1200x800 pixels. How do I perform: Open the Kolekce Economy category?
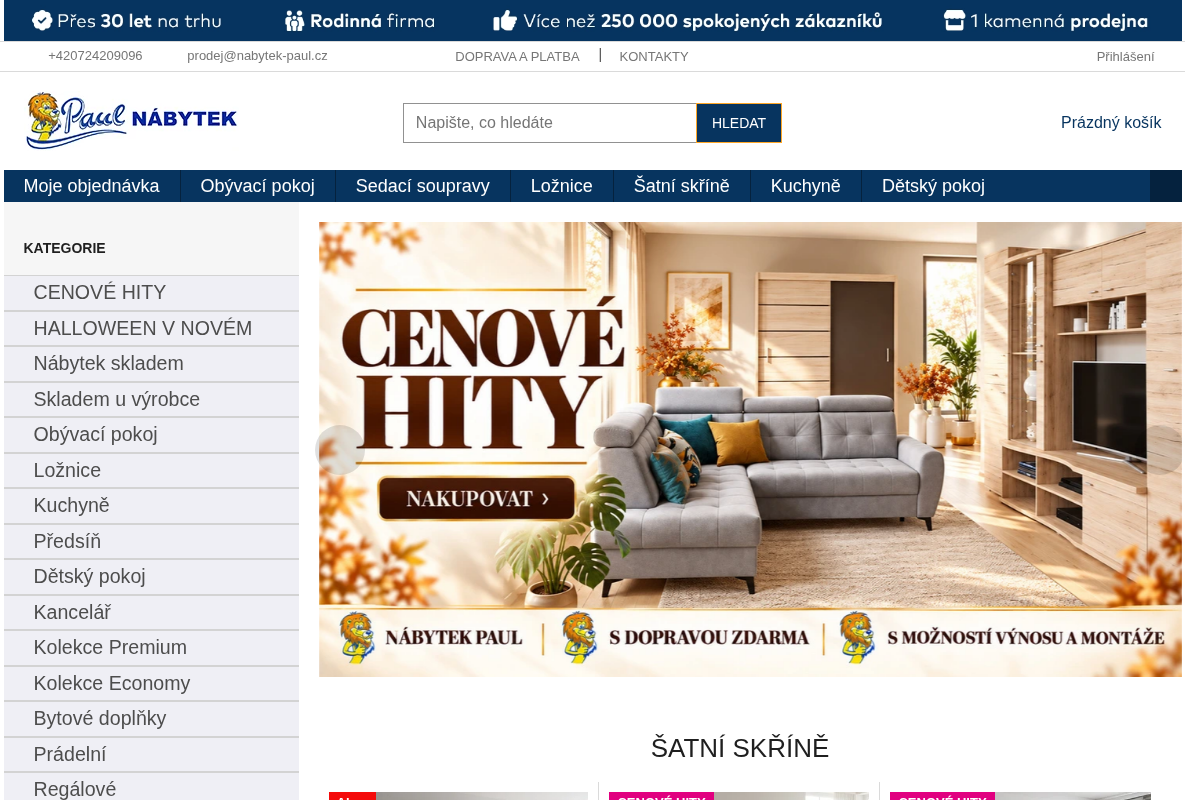[x=151, y=684]
